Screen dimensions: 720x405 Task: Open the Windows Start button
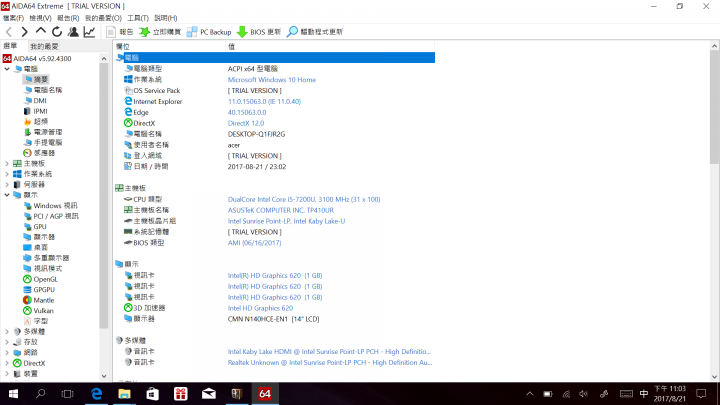(13, 394)
